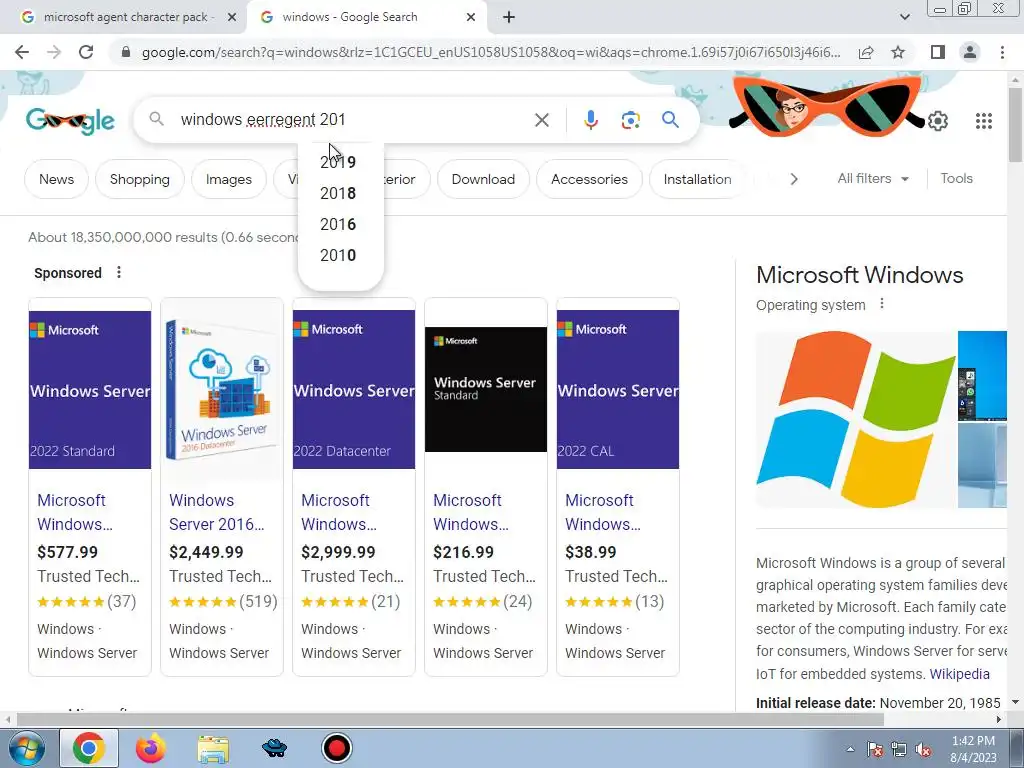Open the $38.99 Microsoft Windows listing
This screenshot has height=768, width=1024.
[602, 512]
